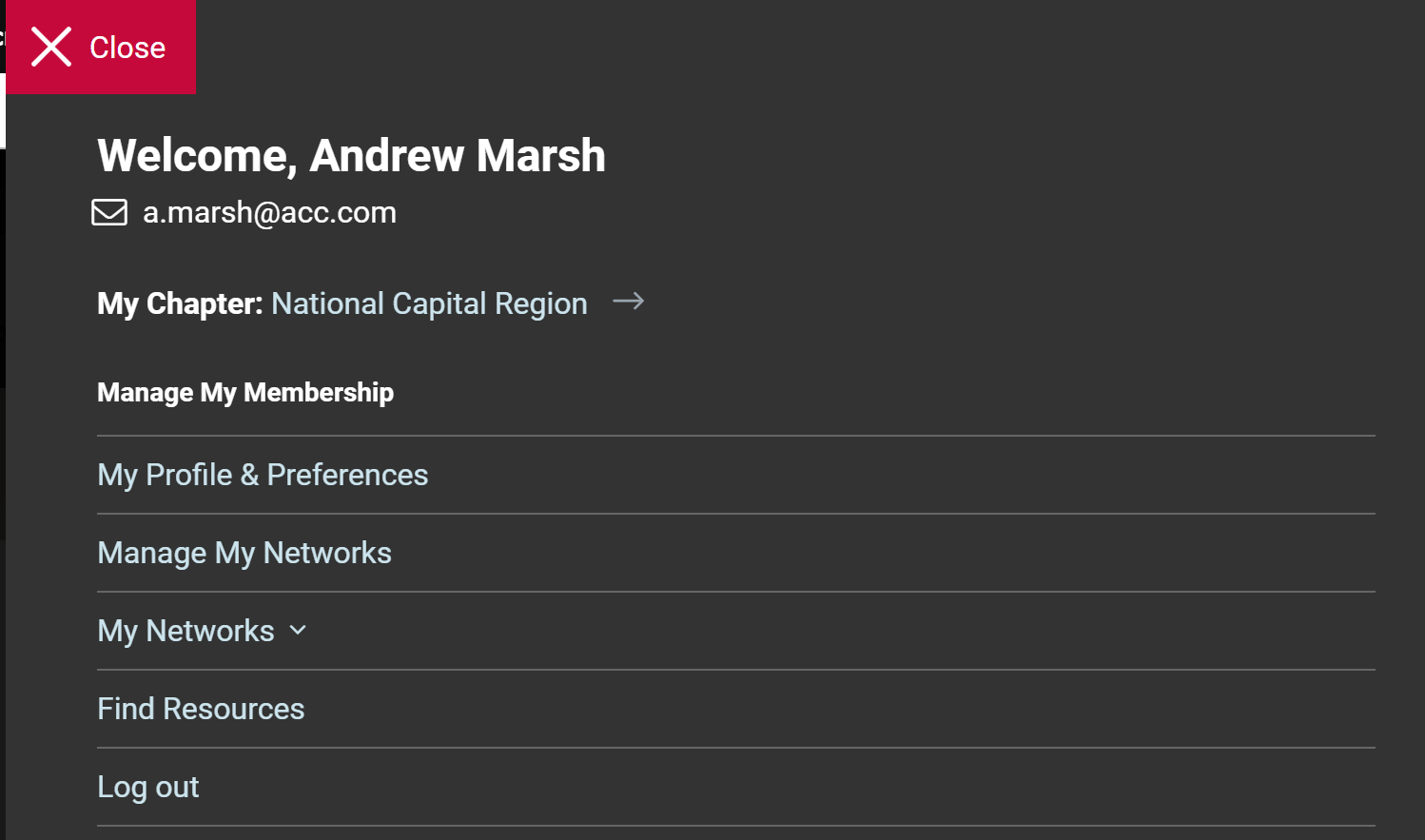Open the National Capital Region chapter link
The image size is (1425, 840).
tap(429, 303)
